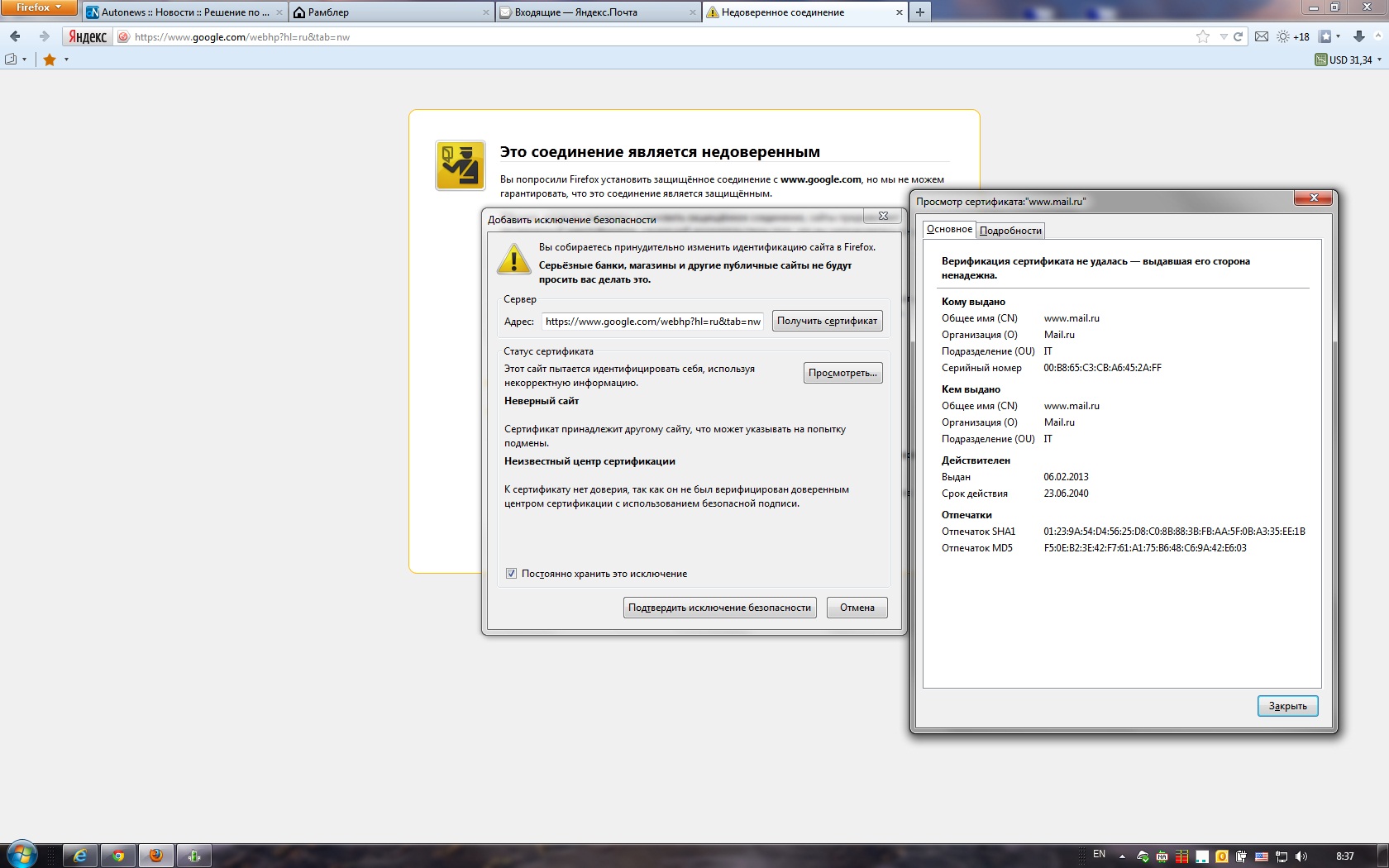Click the weather sun icon showing +18

1283,36
